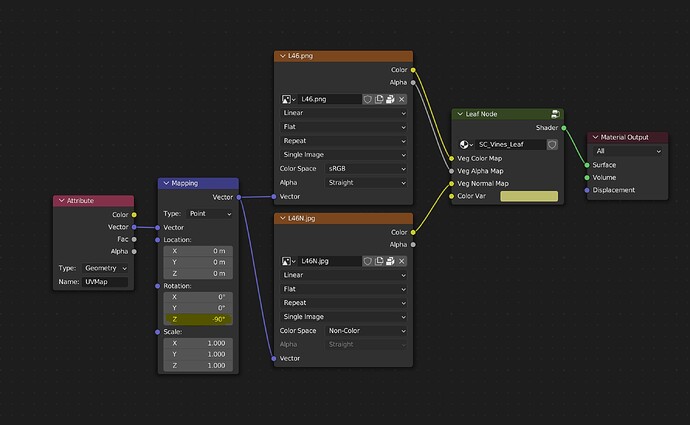Click highlighted Rotation Z -90° field
690x425 pixels.
pyautogui.click(x=198, y=319)
